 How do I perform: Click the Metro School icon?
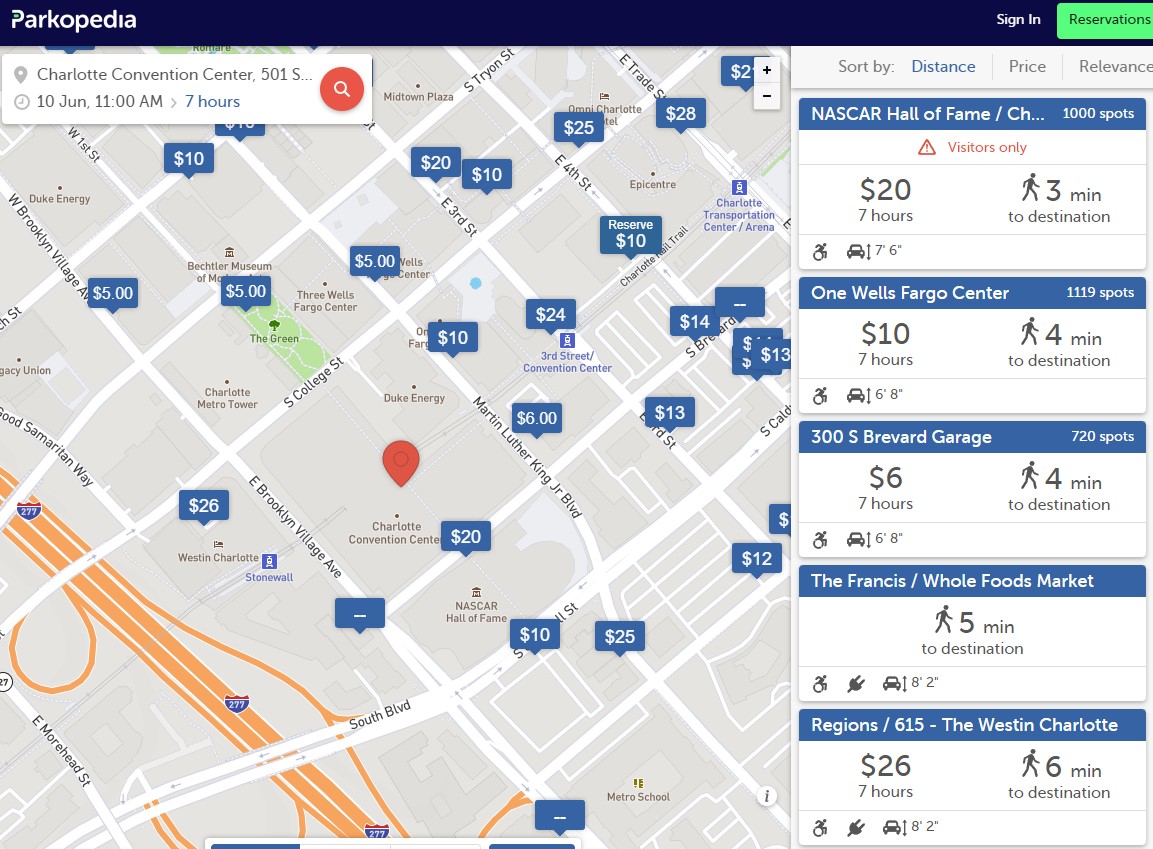tap(638, 783)
